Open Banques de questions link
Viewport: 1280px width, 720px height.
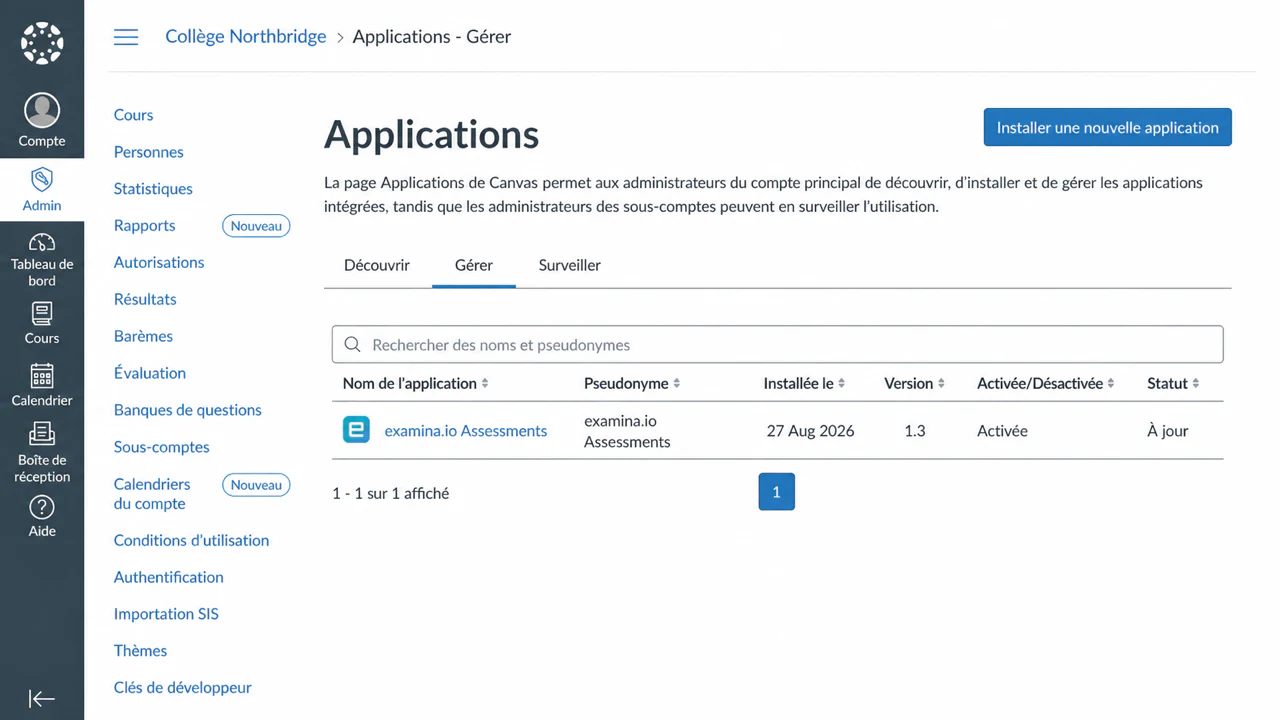click(x=188, y=410)
